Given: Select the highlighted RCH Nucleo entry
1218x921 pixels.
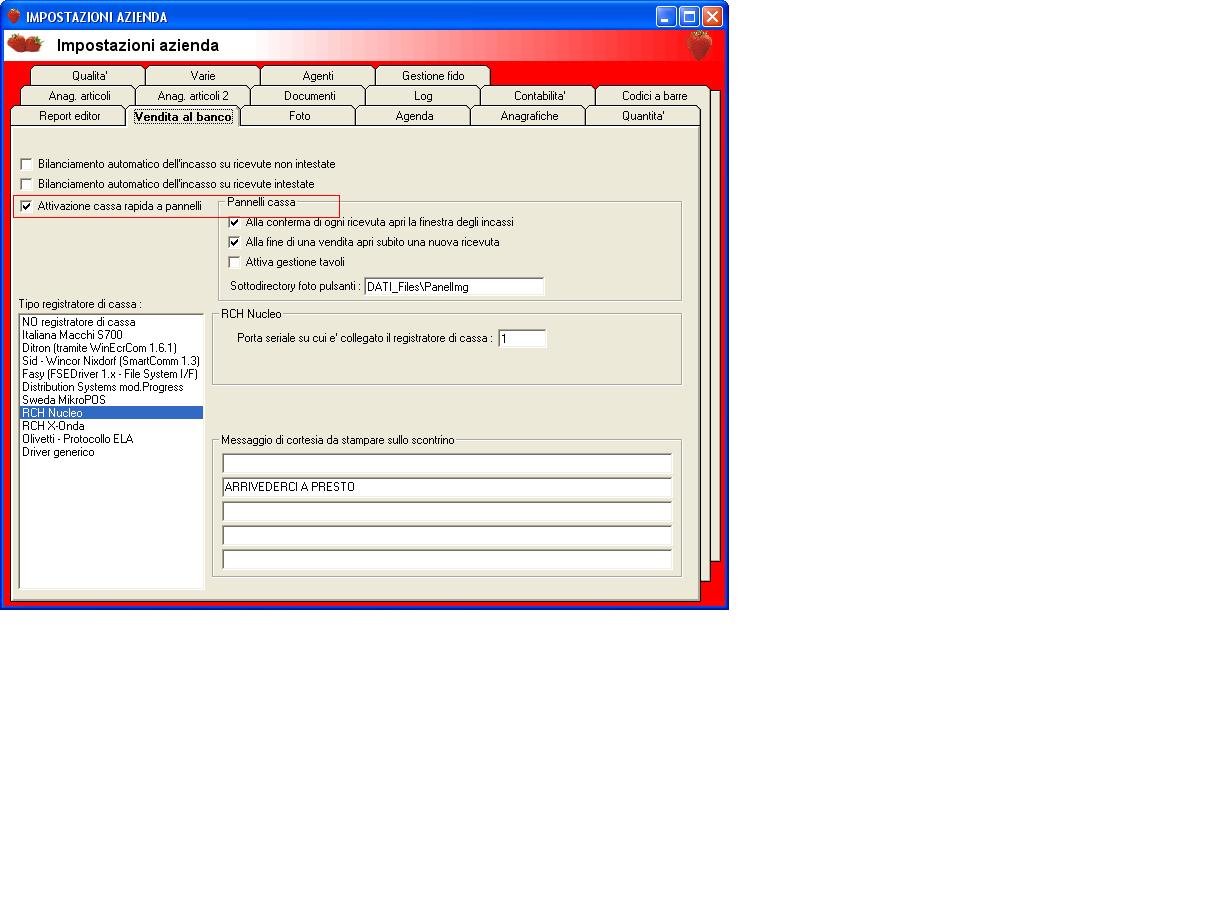Looking at the screenshot, I should coord(111,413).
